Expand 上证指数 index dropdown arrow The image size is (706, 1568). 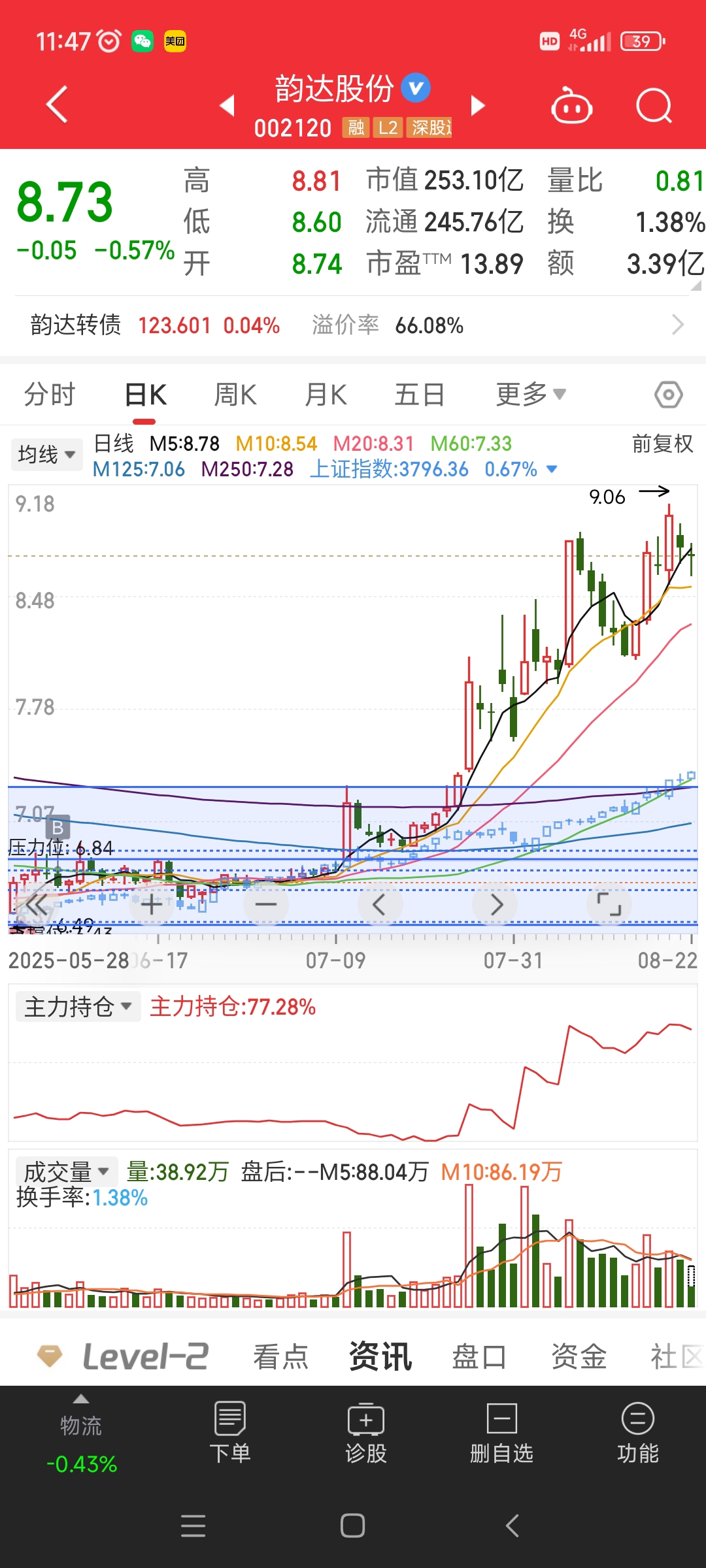(x=552, y=469)
